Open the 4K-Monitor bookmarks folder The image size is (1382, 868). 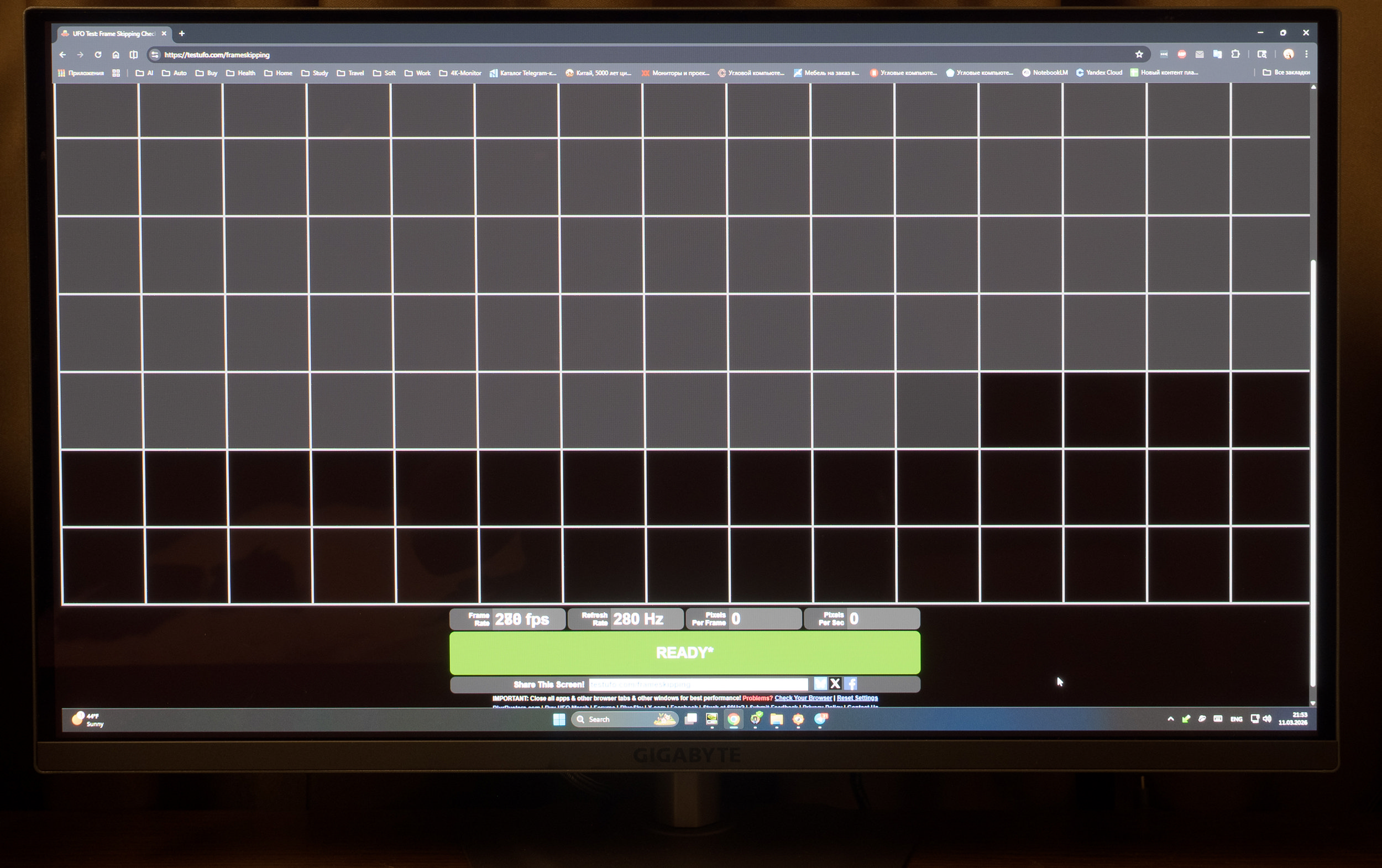pyautogui.click(x=460, y=73)
